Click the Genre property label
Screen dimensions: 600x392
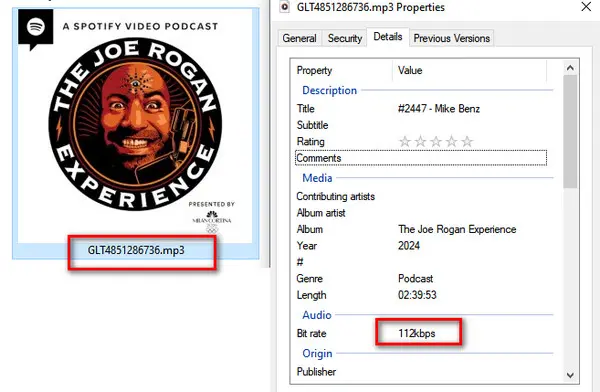pos(310,279)
